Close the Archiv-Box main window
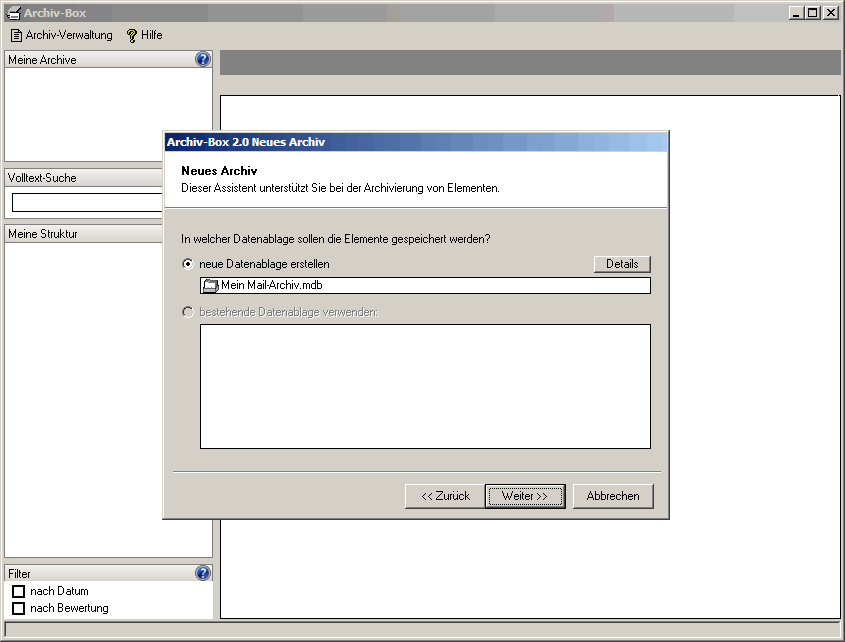 tap(829, 13)
